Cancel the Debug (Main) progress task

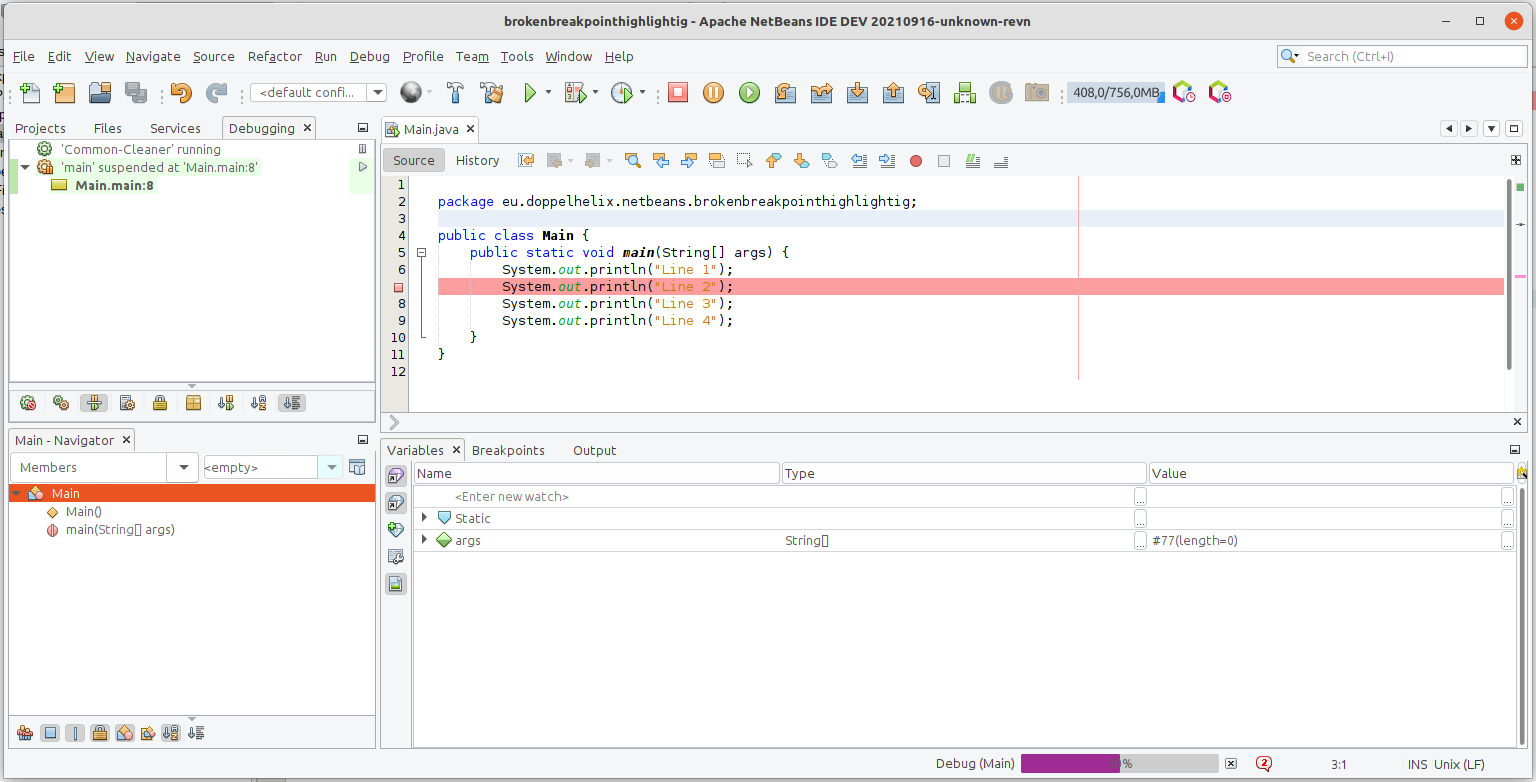1231,764
